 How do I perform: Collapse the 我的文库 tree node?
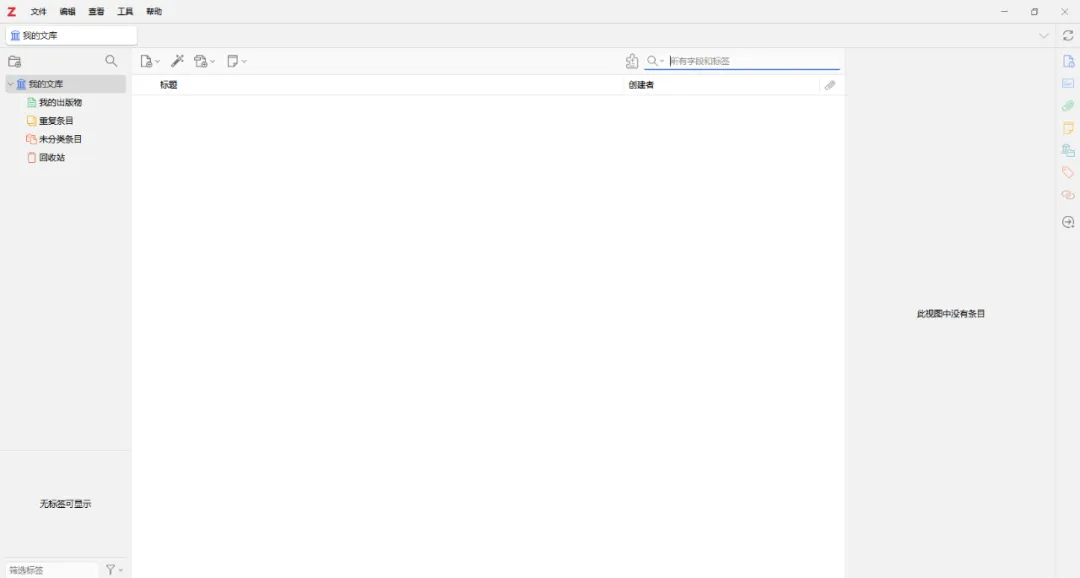10,84
